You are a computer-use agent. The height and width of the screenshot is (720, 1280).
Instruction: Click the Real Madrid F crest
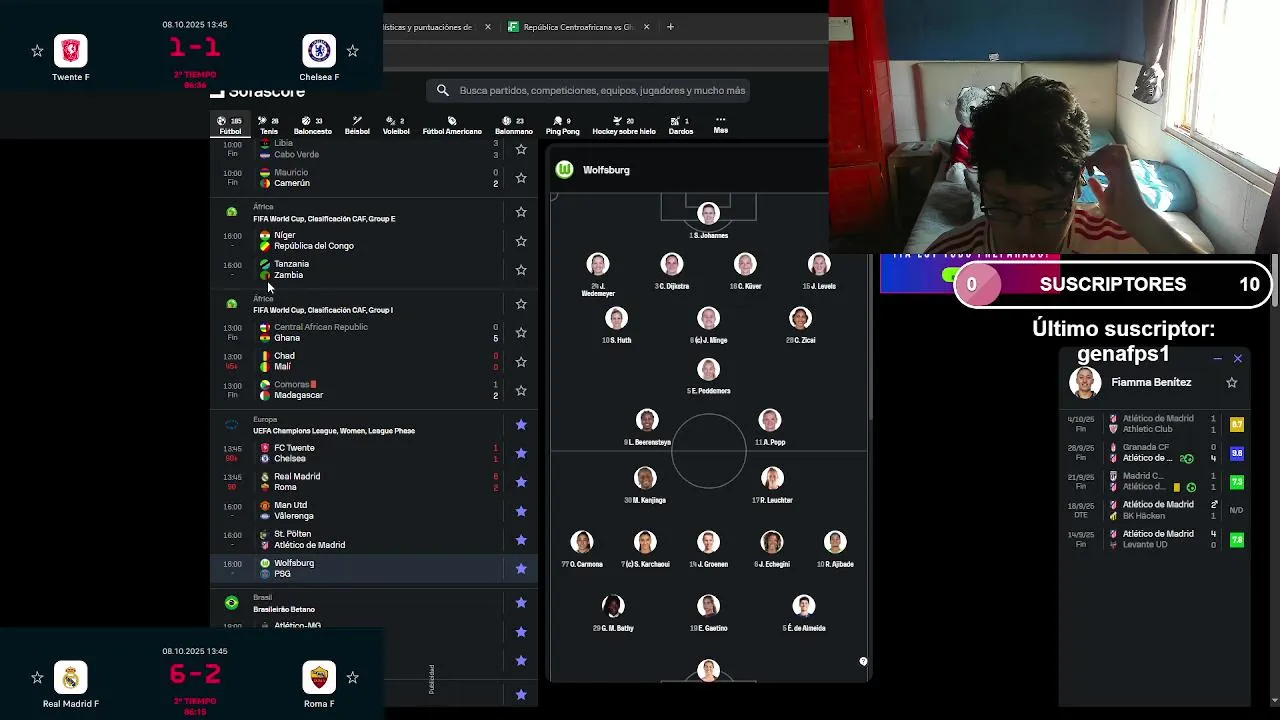[71, 677]
